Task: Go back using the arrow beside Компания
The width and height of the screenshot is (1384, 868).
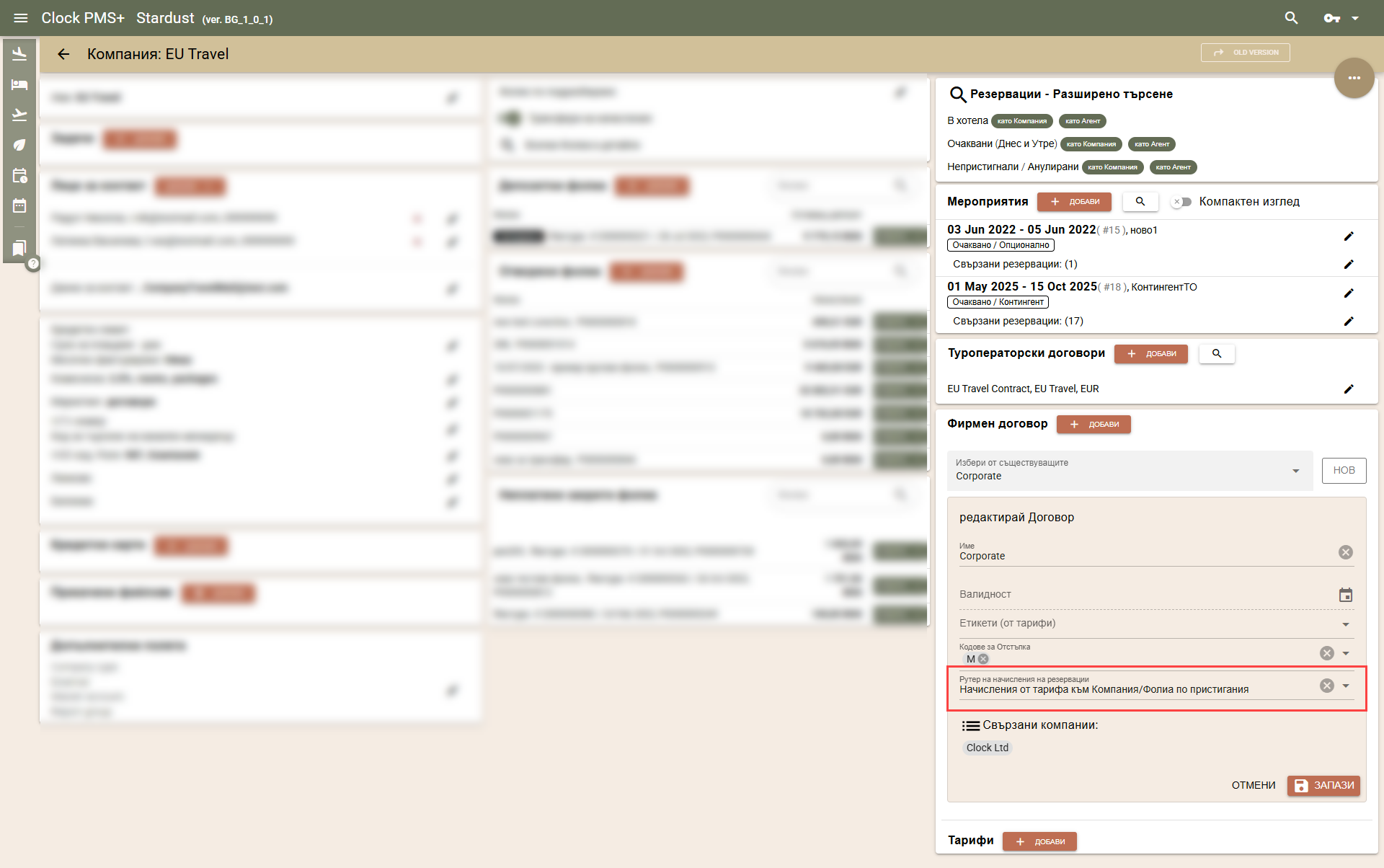Action: [x=63, y=54]
